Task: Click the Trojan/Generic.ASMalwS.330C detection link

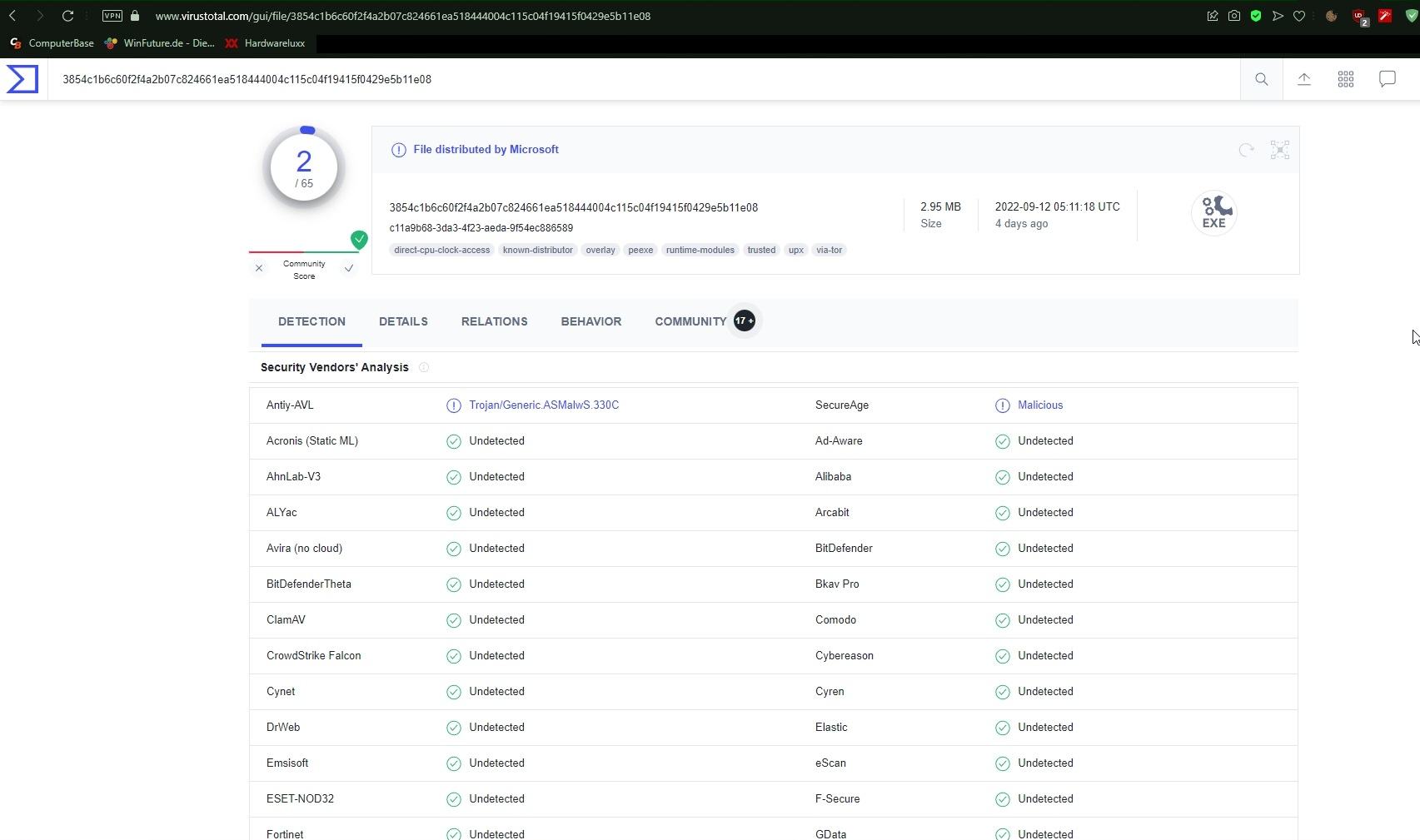Action: (x=544, y=405)
